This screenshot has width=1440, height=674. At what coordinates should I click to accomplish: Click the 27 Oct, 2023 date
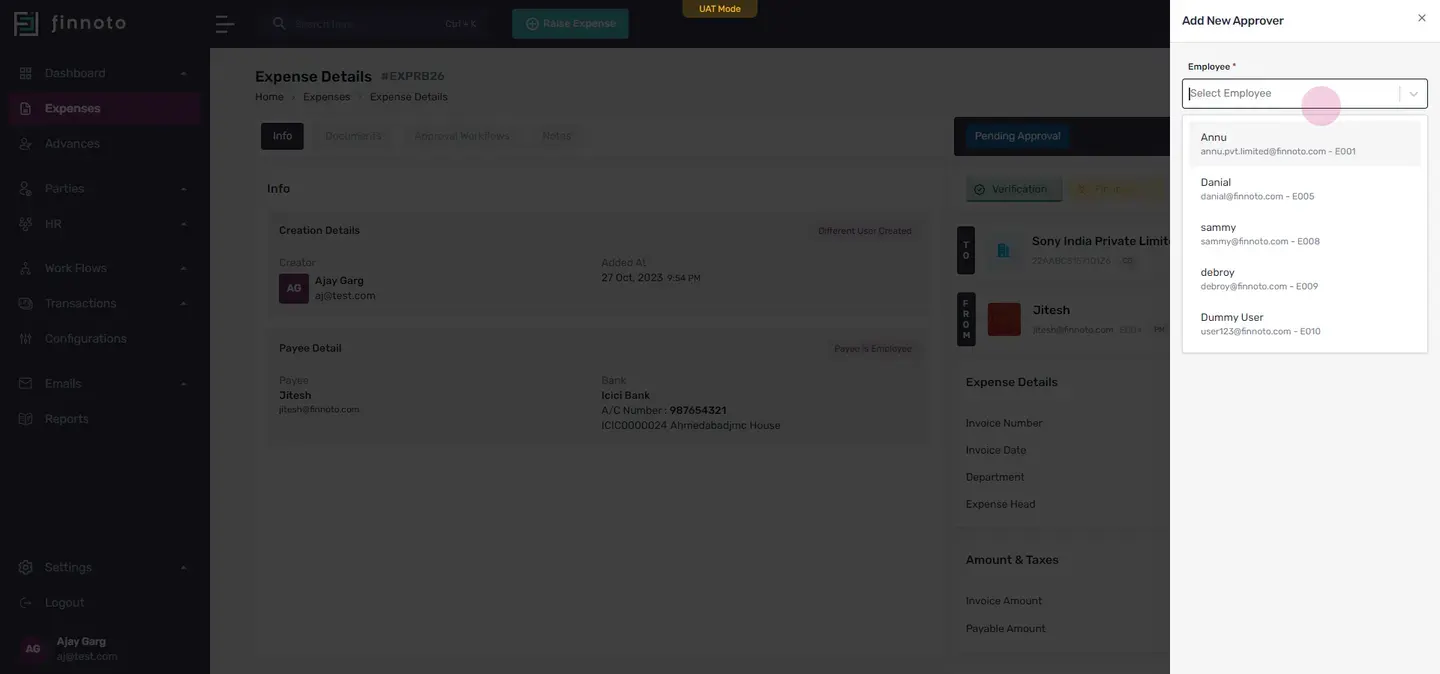632,278
